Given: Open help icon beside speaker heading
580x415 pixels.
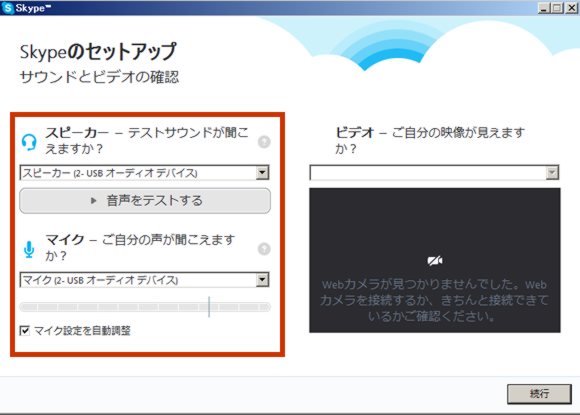Looking at the screenshot, I should point(264,142).
